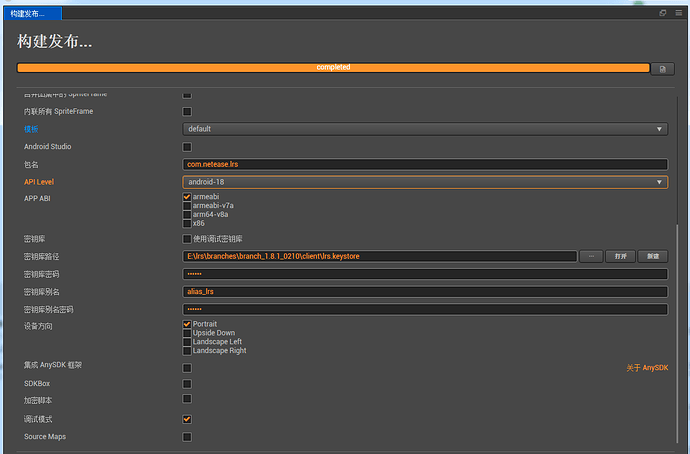This screenshot has width=690, height=454.
Task: Click the APP ABI label
Action: click(x=37, y=198)
